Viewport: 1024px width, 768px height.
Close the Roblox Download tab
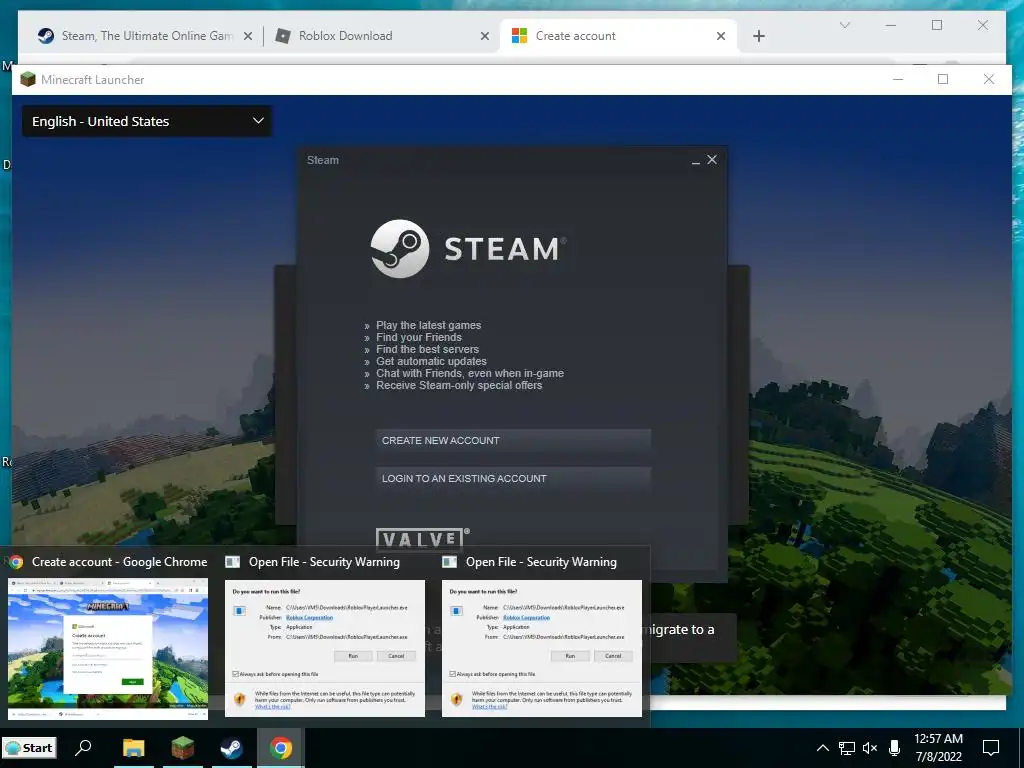tap(485, 37)
